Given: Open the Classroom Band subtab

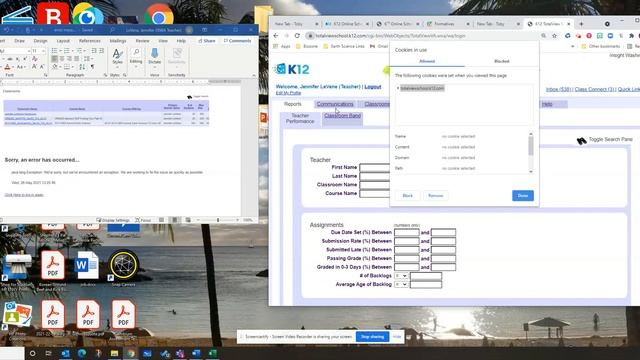Looking at the screenshot, I should [x=342, y=116].
